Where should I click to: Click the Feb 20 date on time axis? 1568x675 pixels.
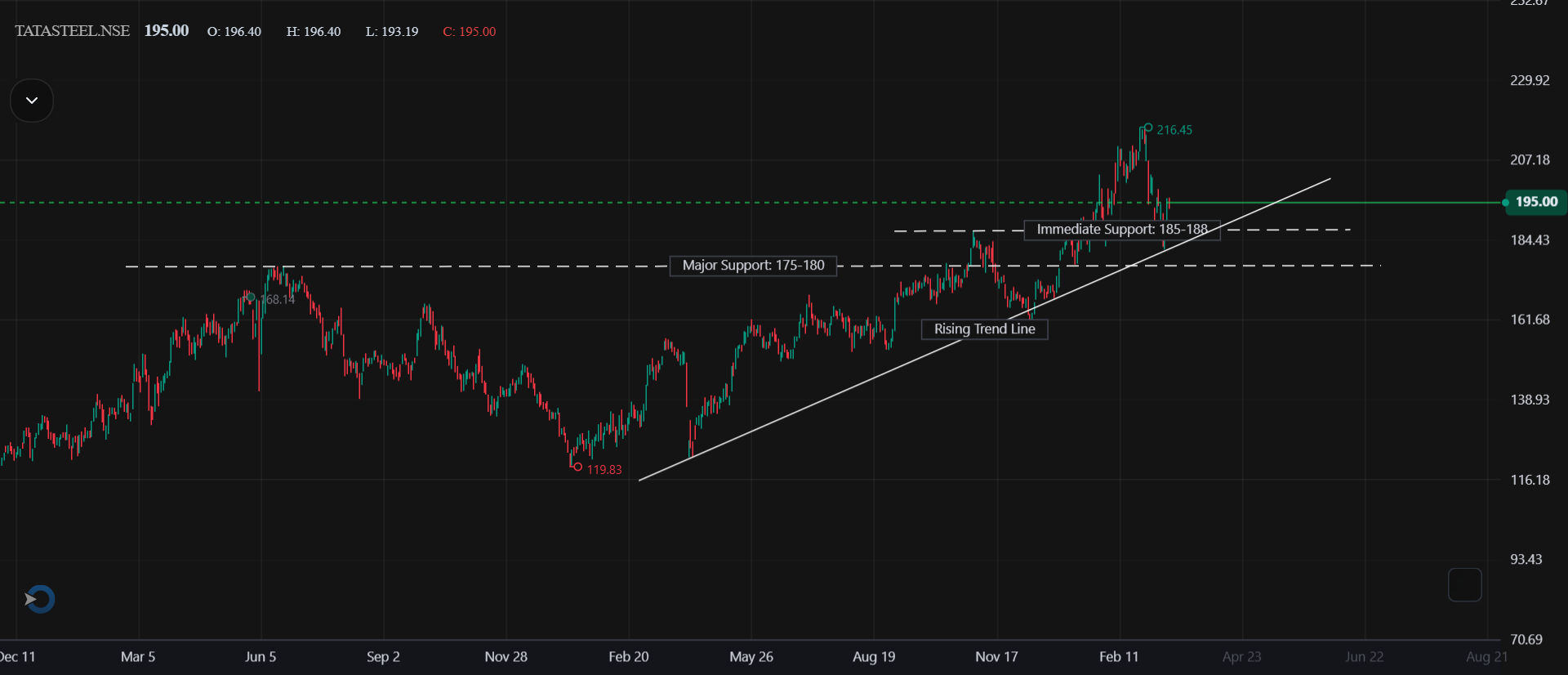tap(629, 657)
